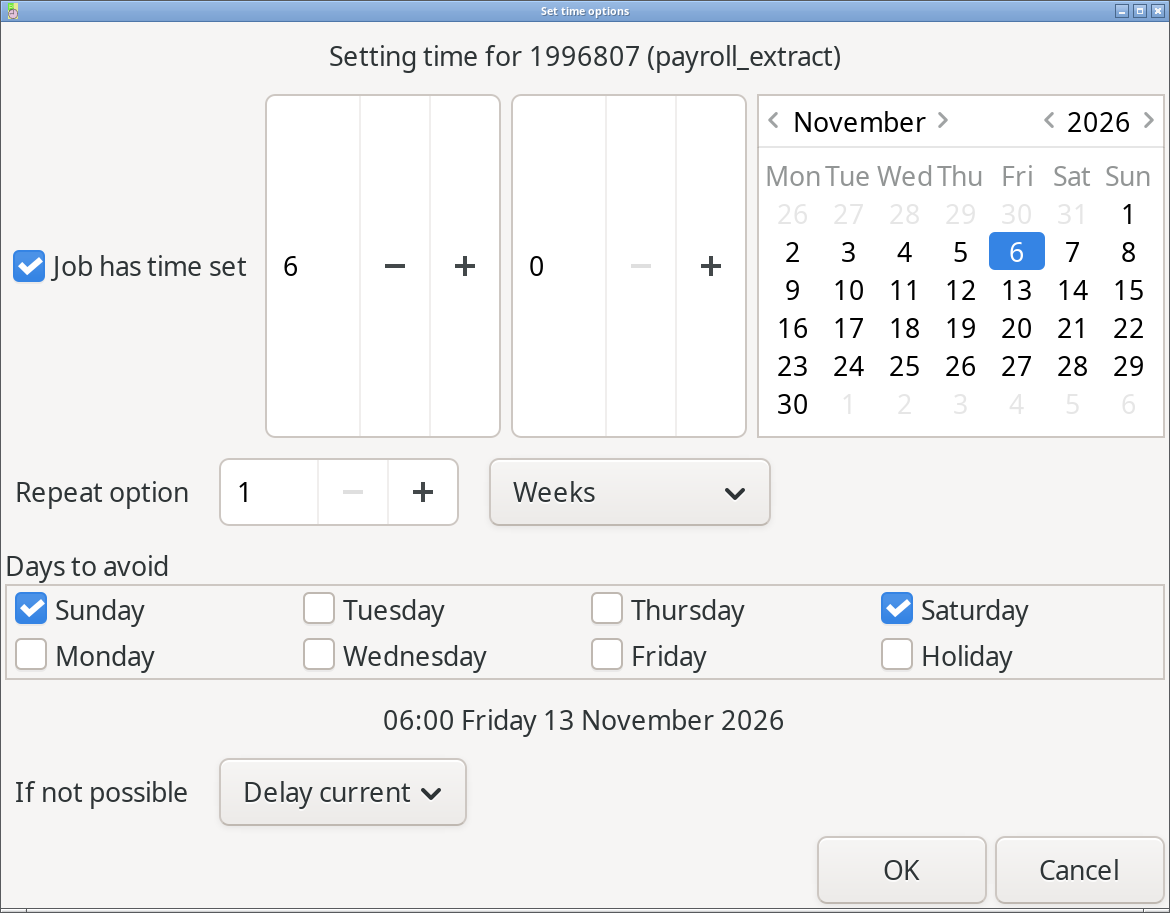Confirm with the OK button
Image resolution: width=1170 pixels, height=913 pixels.
901,870
